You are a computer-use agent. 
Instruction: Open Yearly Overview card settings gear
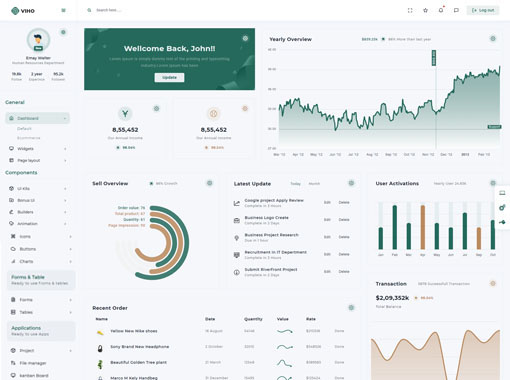[x=493, y=39]
